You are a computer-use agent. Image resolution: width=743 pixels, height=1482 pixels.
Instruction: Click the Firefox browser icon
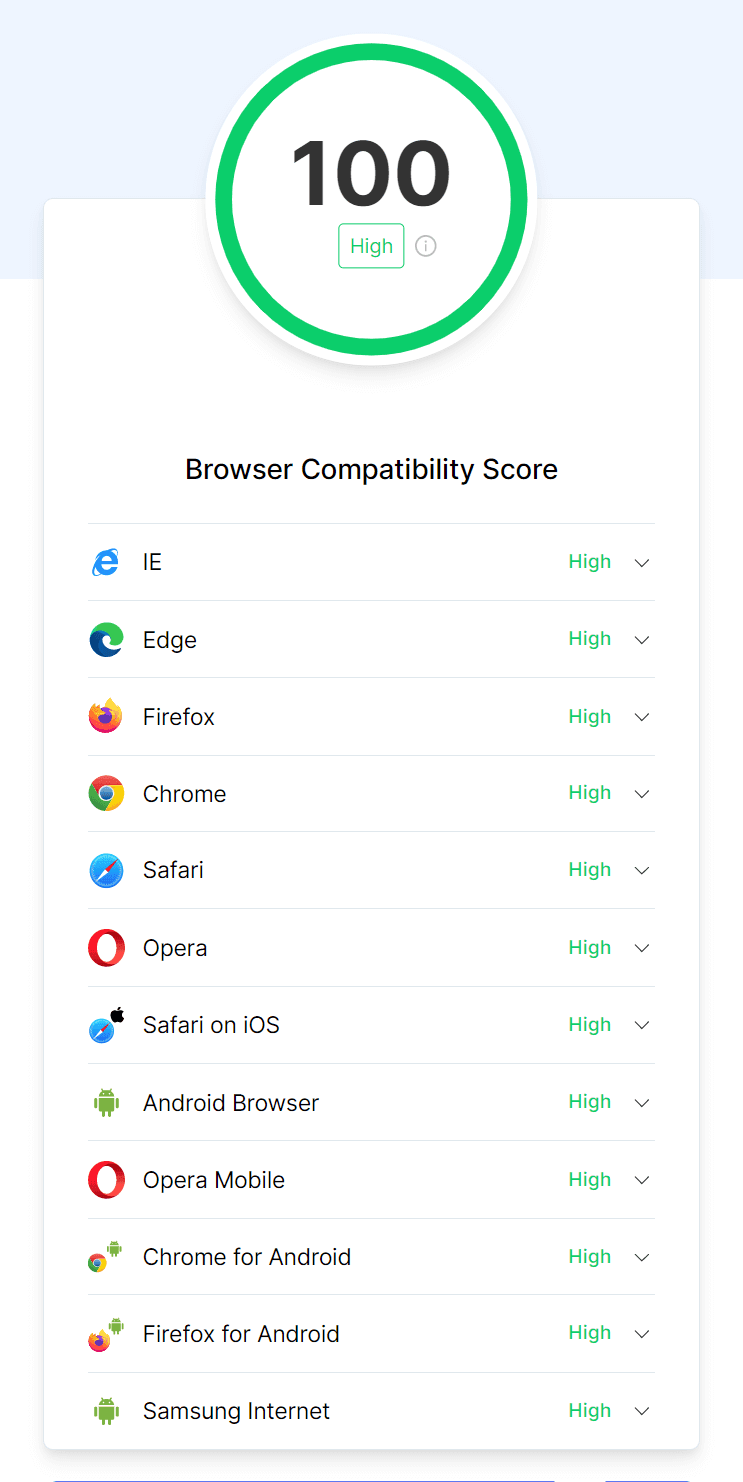[x=106, y=716]
